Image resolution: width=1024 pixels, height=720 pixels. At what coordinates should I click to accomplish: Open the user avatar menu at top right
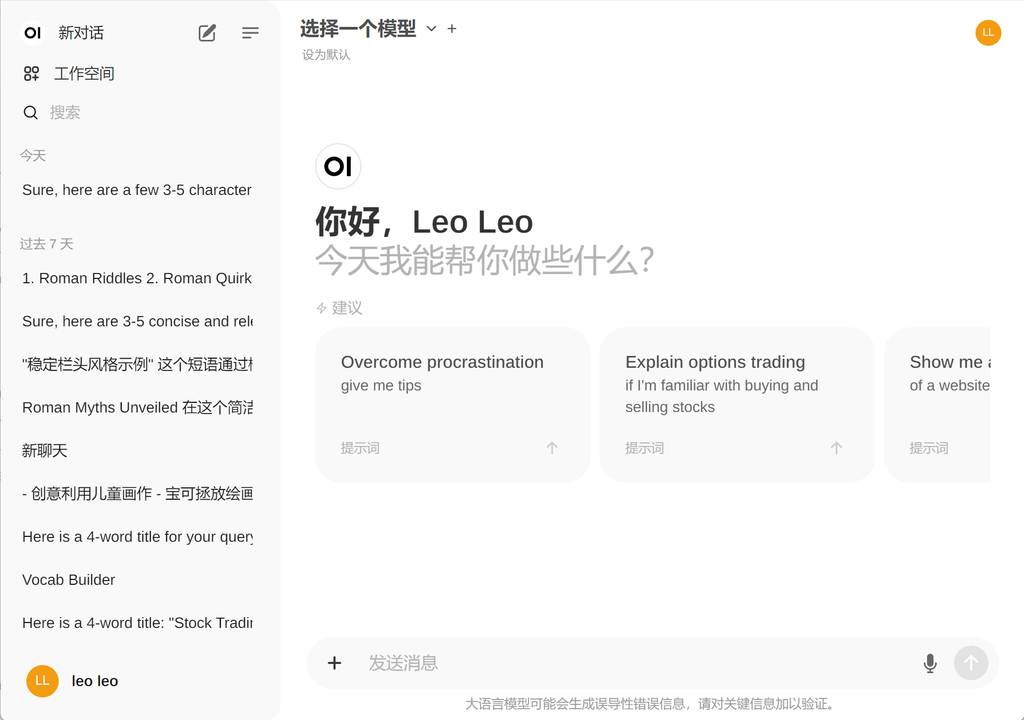[x=988, y=32]
